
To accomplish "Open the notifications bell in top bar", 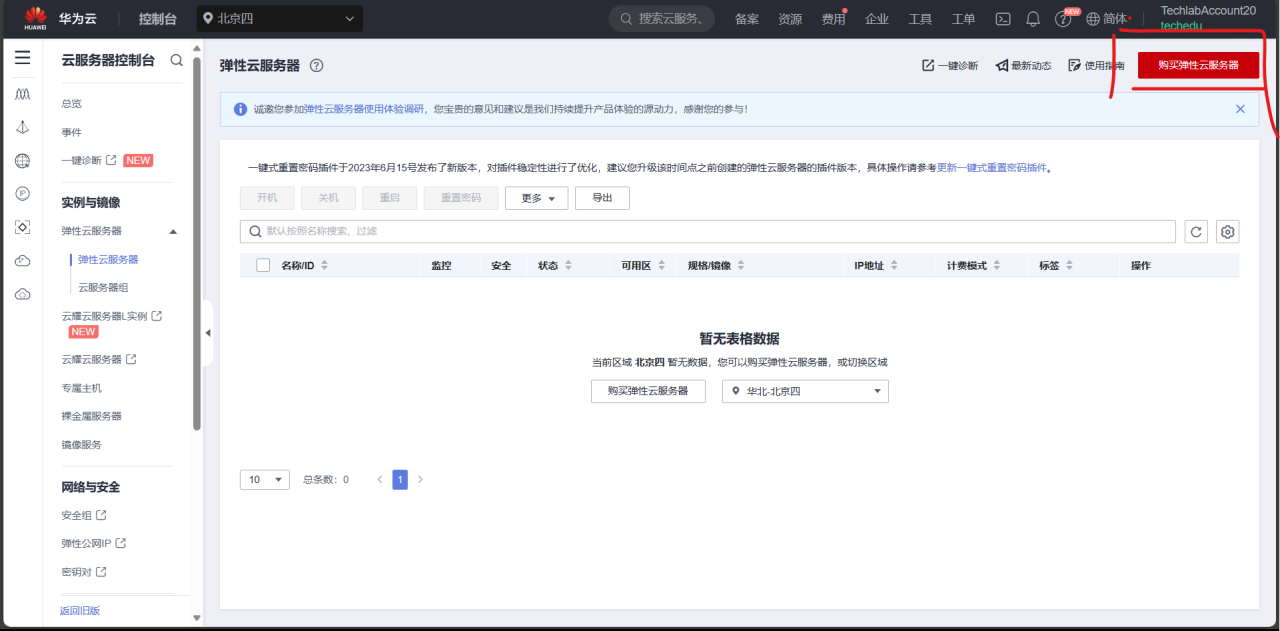I will 1032,18.
